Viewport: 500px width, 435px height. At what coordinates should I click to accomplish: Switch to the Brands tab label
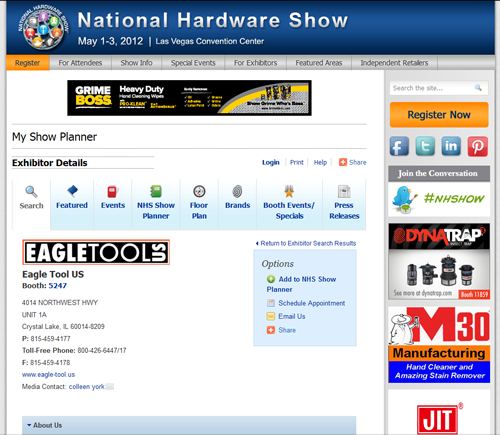pyautogui.click(x=237, y=205)
